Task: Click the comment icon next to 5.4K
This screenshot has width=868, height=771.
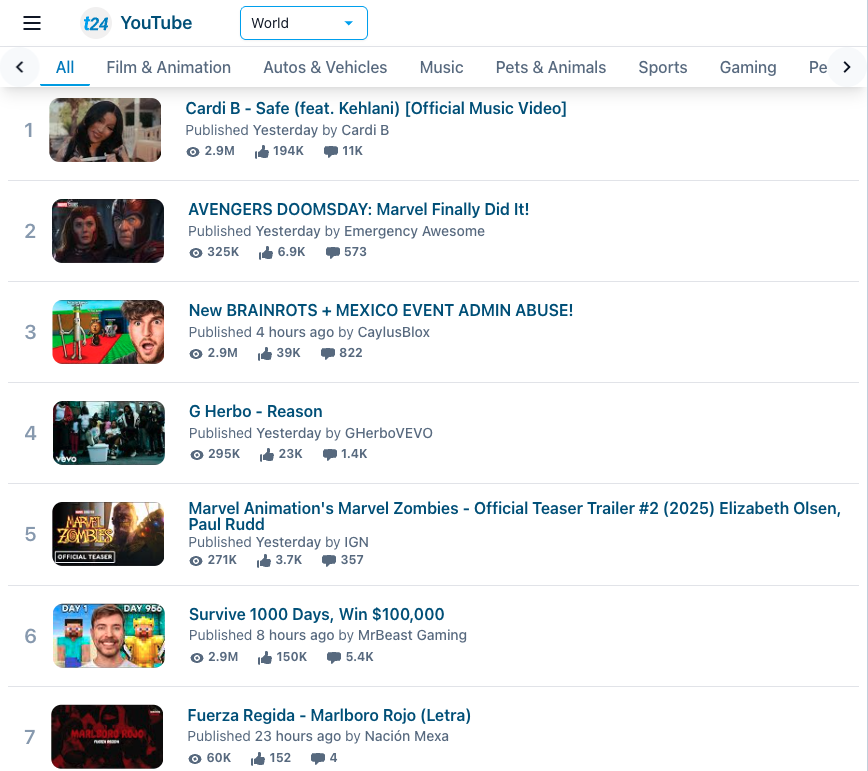Action: [334, 658]
